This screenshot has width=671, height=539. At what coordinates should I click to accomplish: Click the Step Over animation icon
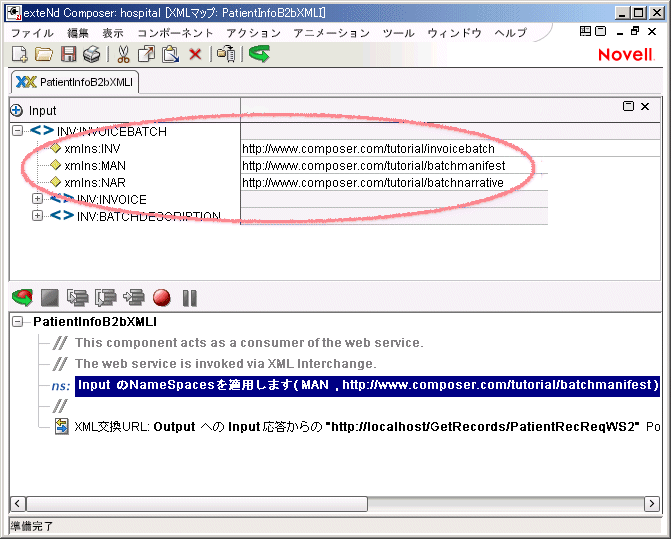tap(106, 298)
